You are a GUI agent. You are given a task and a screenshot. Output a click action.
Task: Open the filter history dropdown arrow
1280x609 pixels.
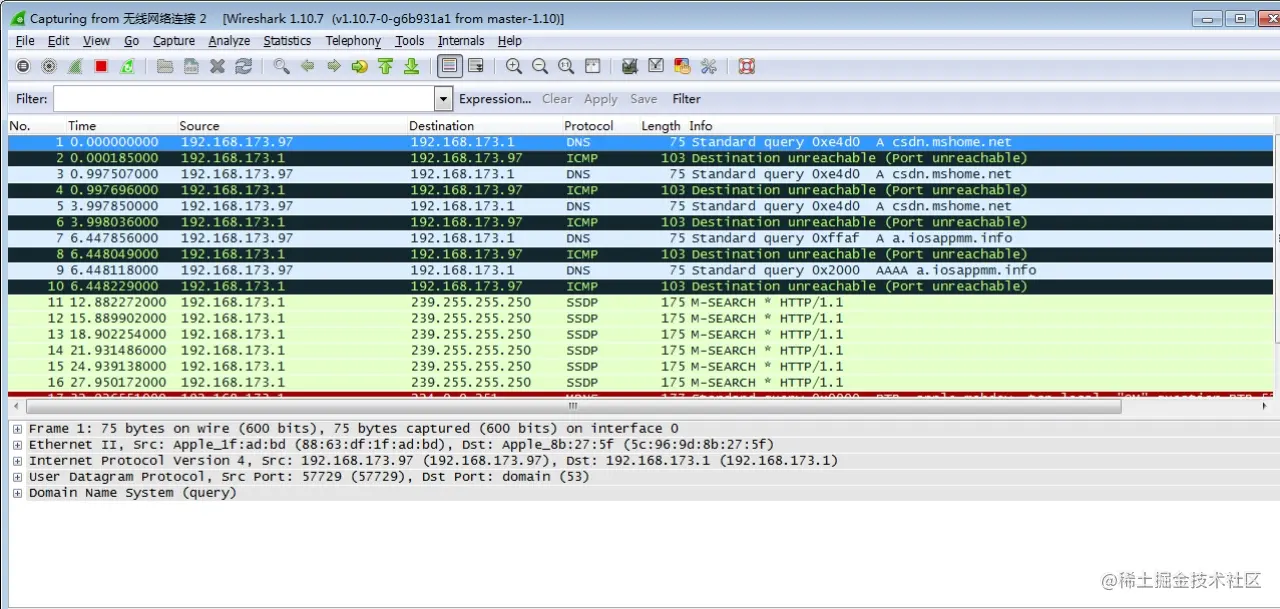(x=444, y=99)
